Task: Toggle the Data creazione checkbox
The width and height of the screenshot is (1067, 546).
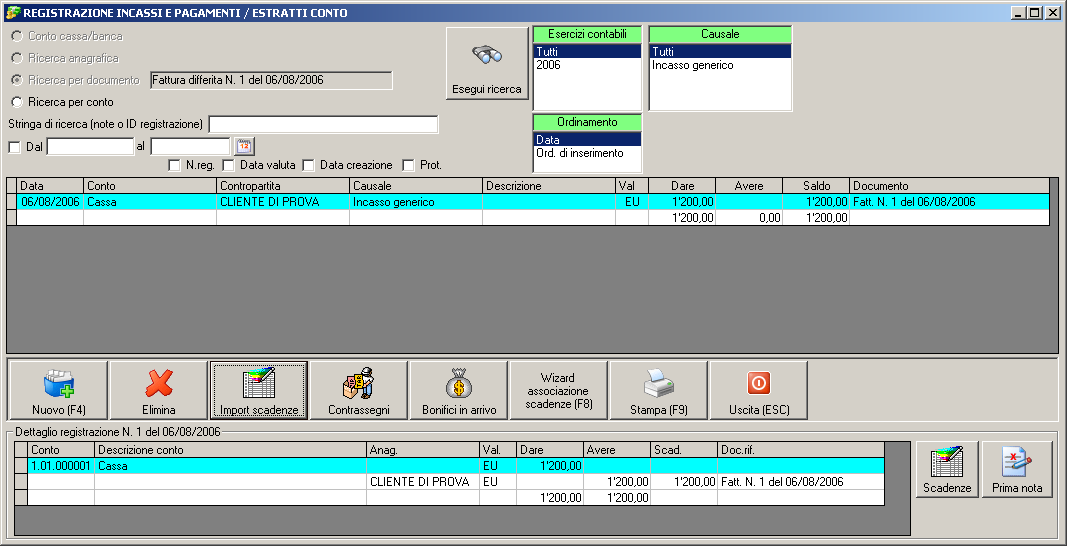Action: point(308,165)
